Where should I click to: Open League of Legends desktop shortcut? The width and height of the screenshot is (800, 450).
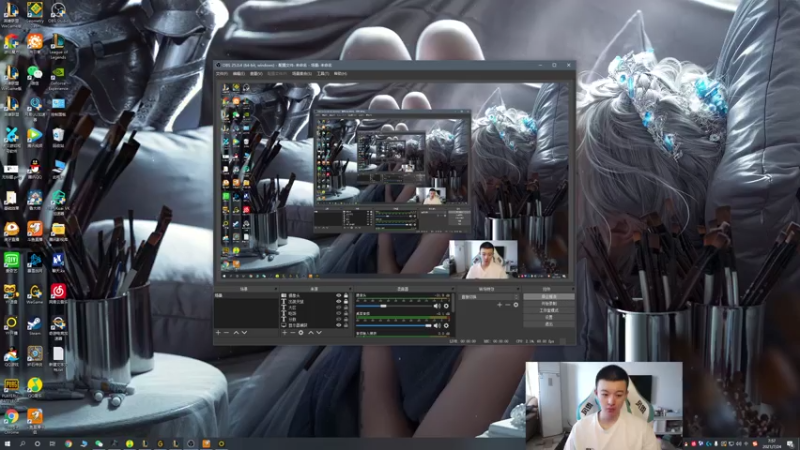58,46
